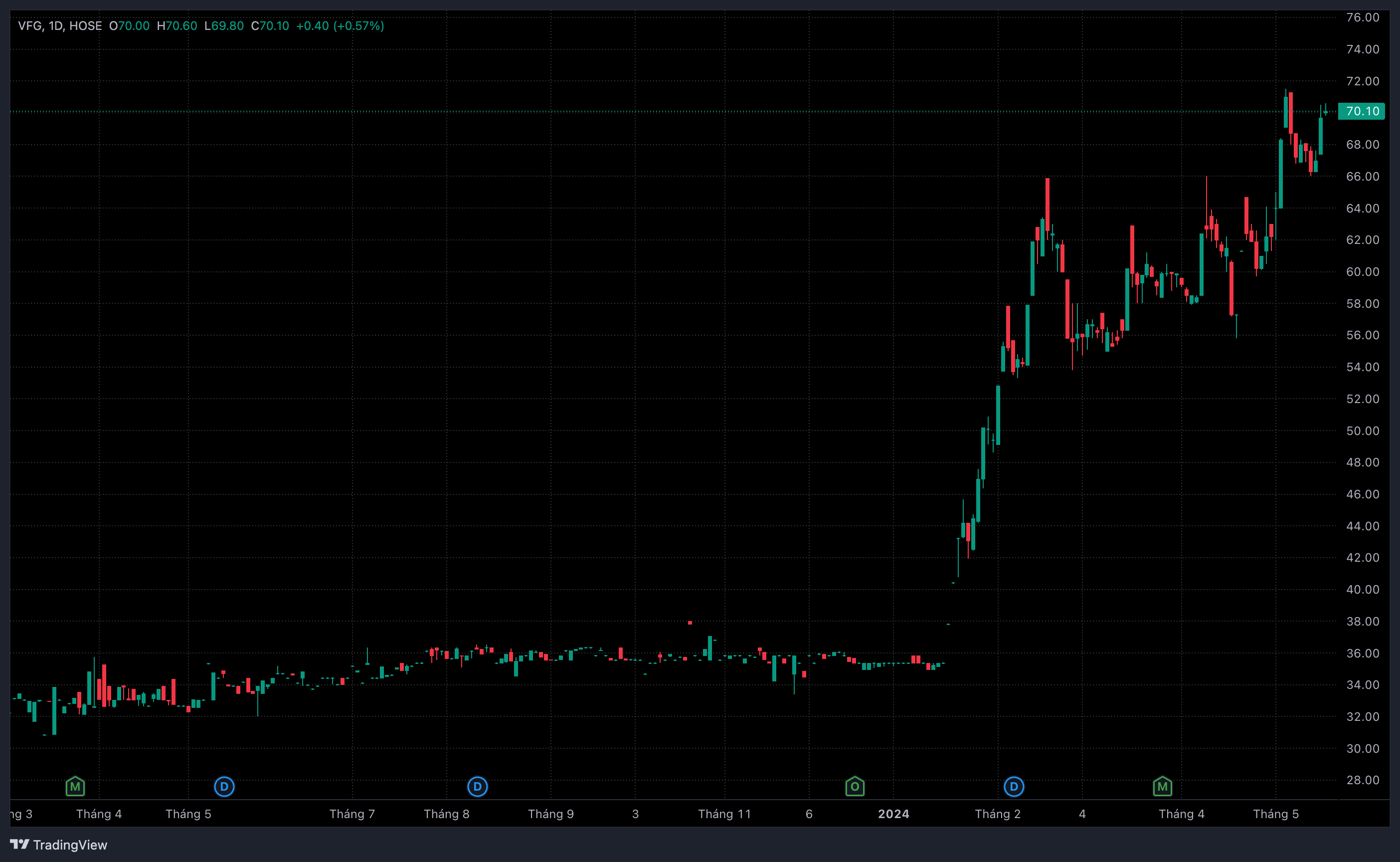Click the Tháng 9 time axis label
1400x862 pixels.
coord(550,814)
